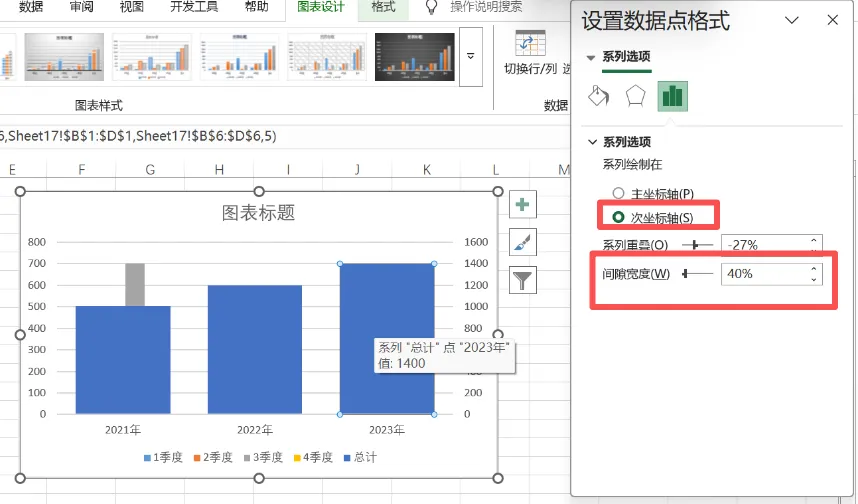The height and width of the screenshot is (504, 858).
Task: Click the gray 3季度 bar for 2021年
Action: coord(135,285)
